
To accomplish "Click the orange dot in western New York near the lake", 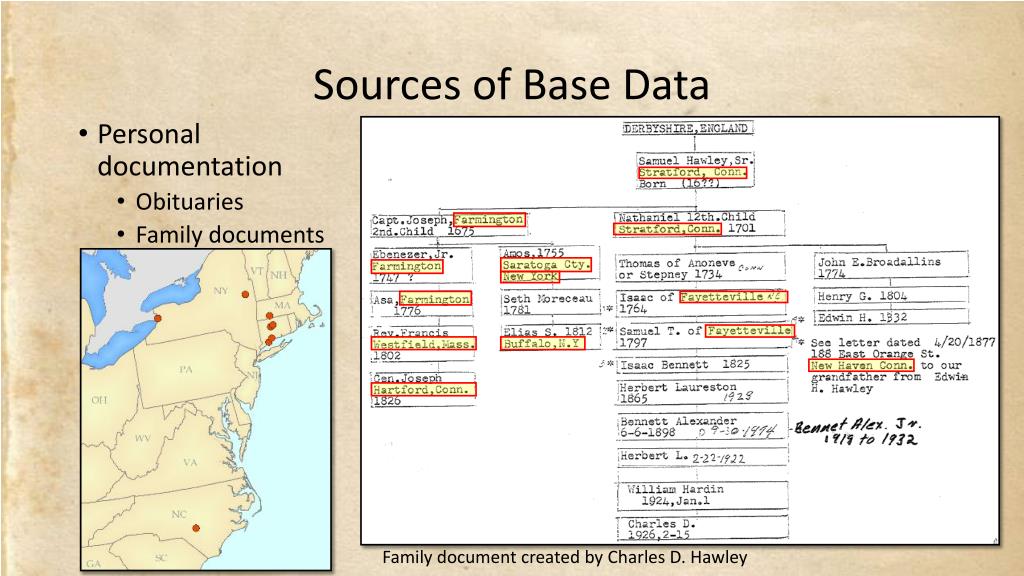I will point(157,318).
